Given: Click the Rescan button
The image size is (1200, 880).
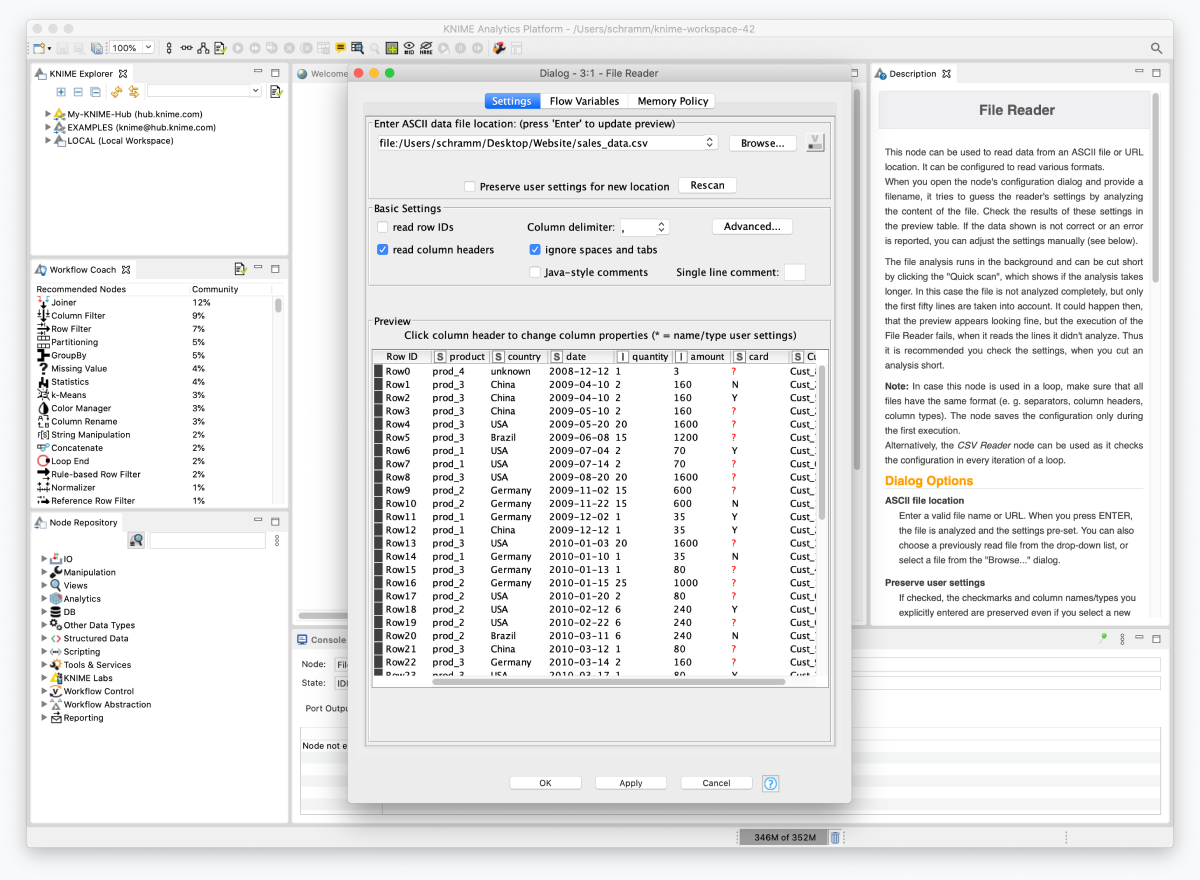Looking at the screenshot, I should pyautogui.click(x=707, y=185).
